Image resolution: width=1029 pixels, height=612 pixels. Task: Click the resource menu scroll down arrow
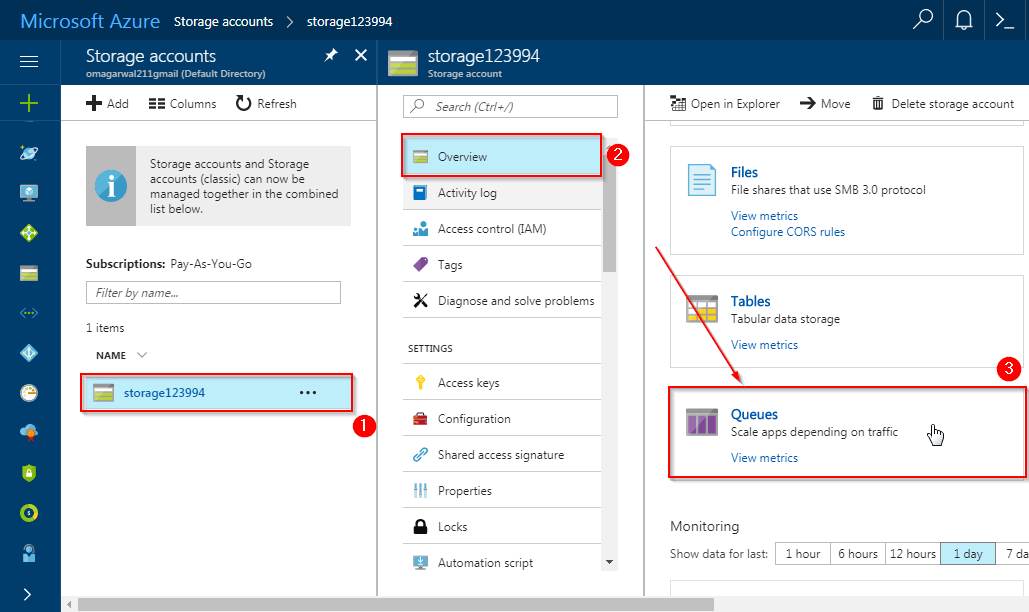click(610, 562)
